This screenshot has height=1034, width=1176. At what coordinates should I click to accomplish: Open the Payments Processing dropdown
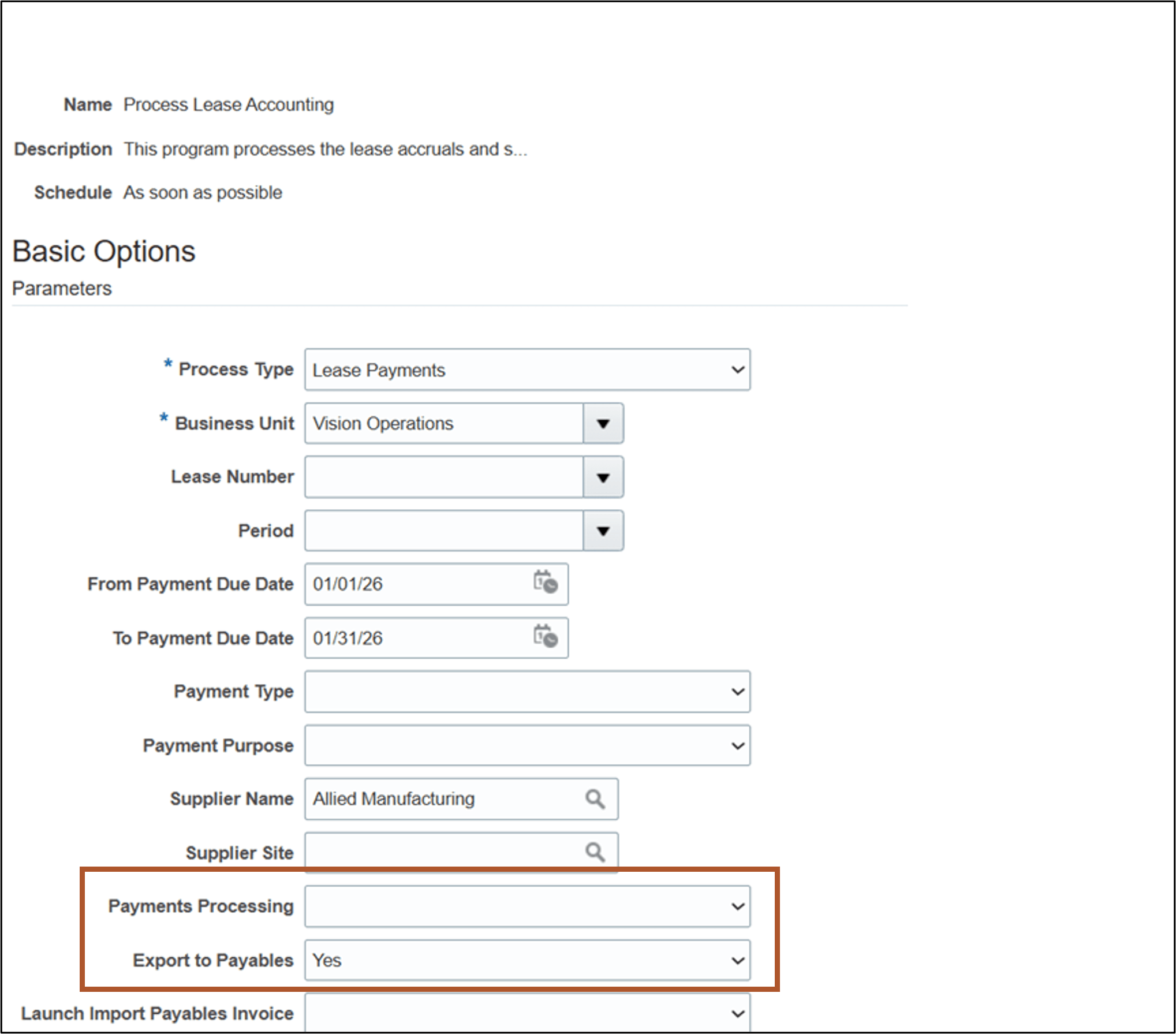[737, 905]
